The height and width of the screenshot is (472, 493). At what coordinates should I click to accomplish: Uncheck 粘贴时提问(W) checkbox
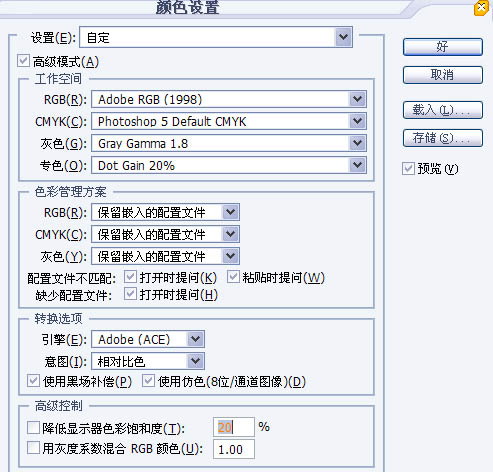233,277
